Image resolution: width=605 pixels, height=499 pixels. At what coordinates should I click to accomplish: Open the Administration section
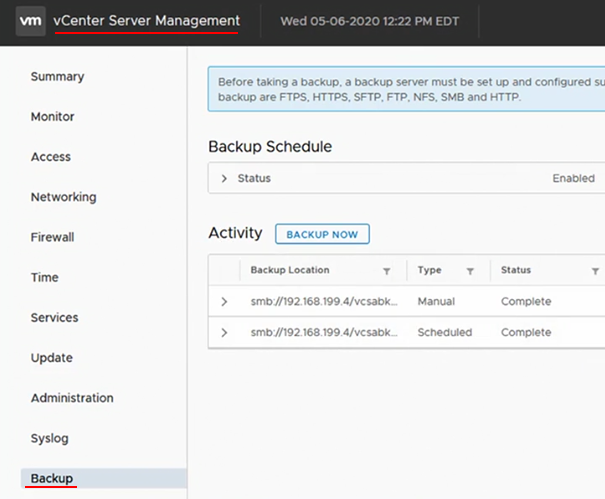click(72, 398)
